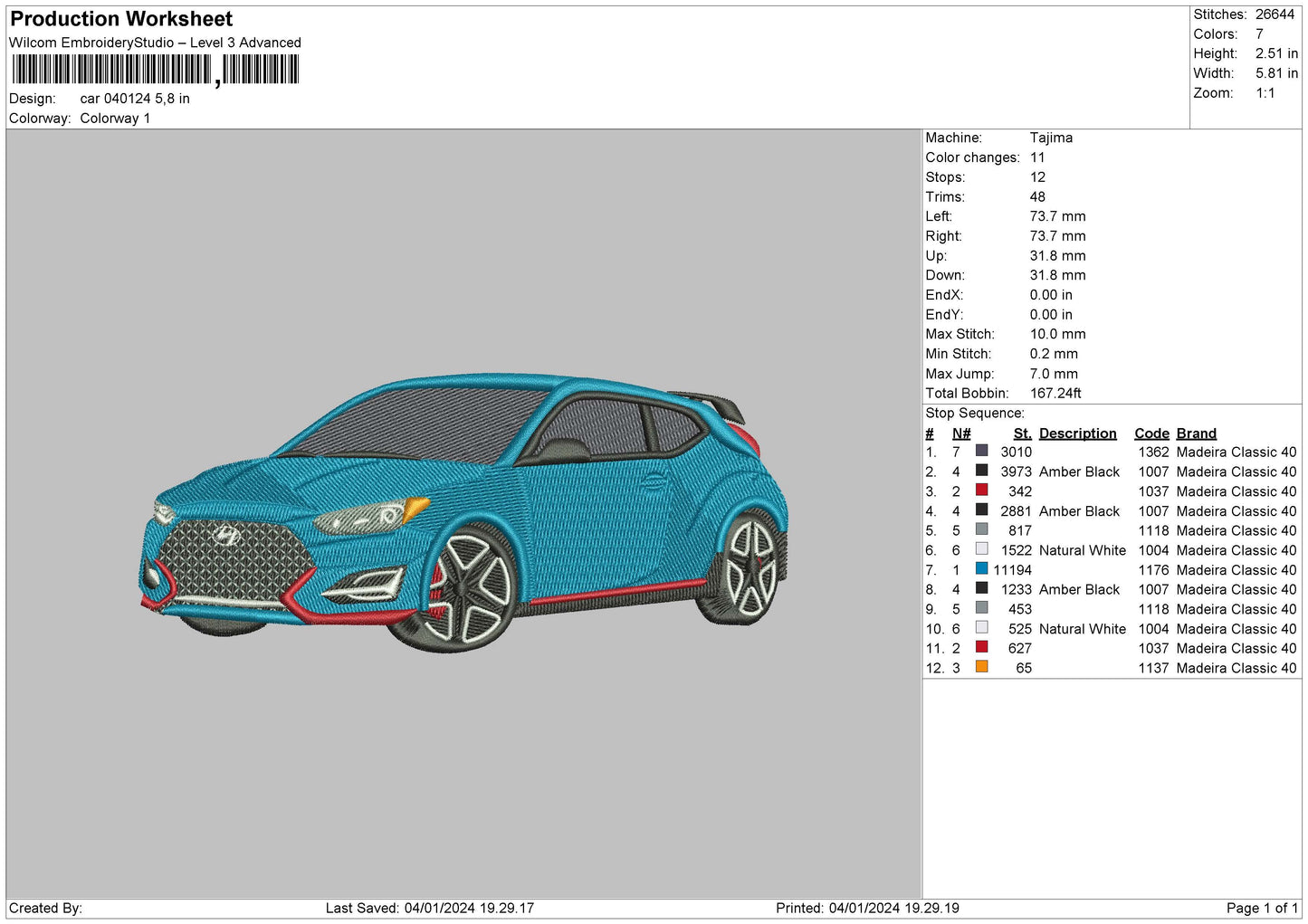Select the 'Last Saved: 04/01/2024 19.29.17' footer text
The height and width of the screenshot is (924, 1308).
(x=430, y=909)
